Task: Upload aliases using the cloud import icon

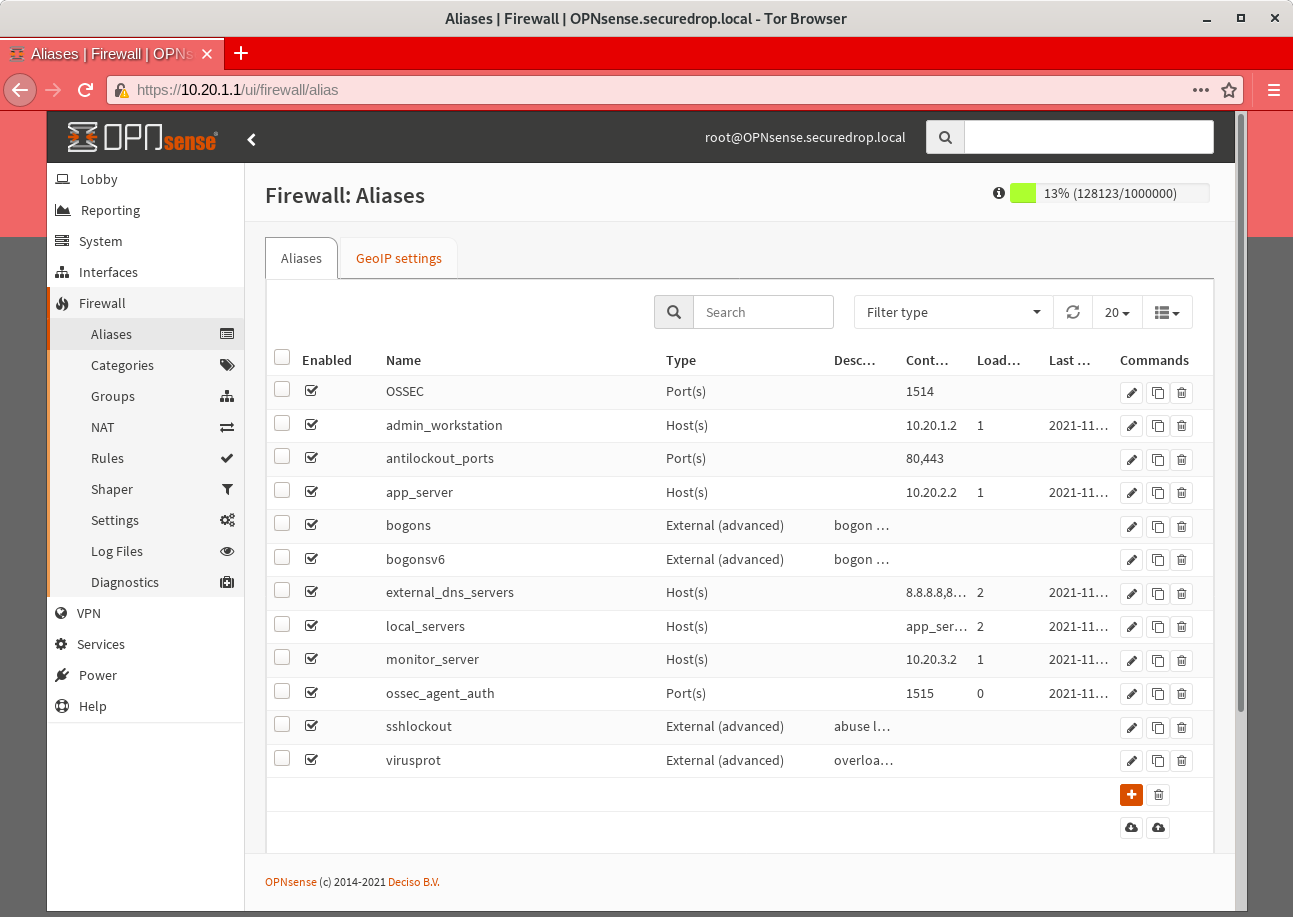Action: [1158, 827]
